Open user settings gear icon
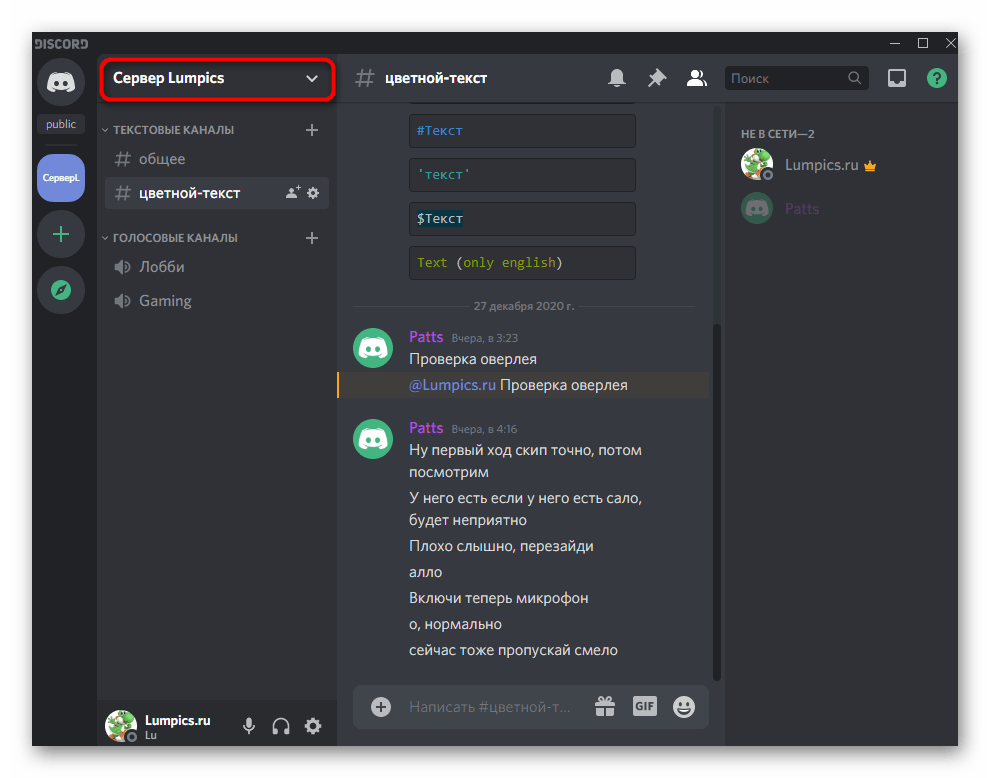 point(313,726)
